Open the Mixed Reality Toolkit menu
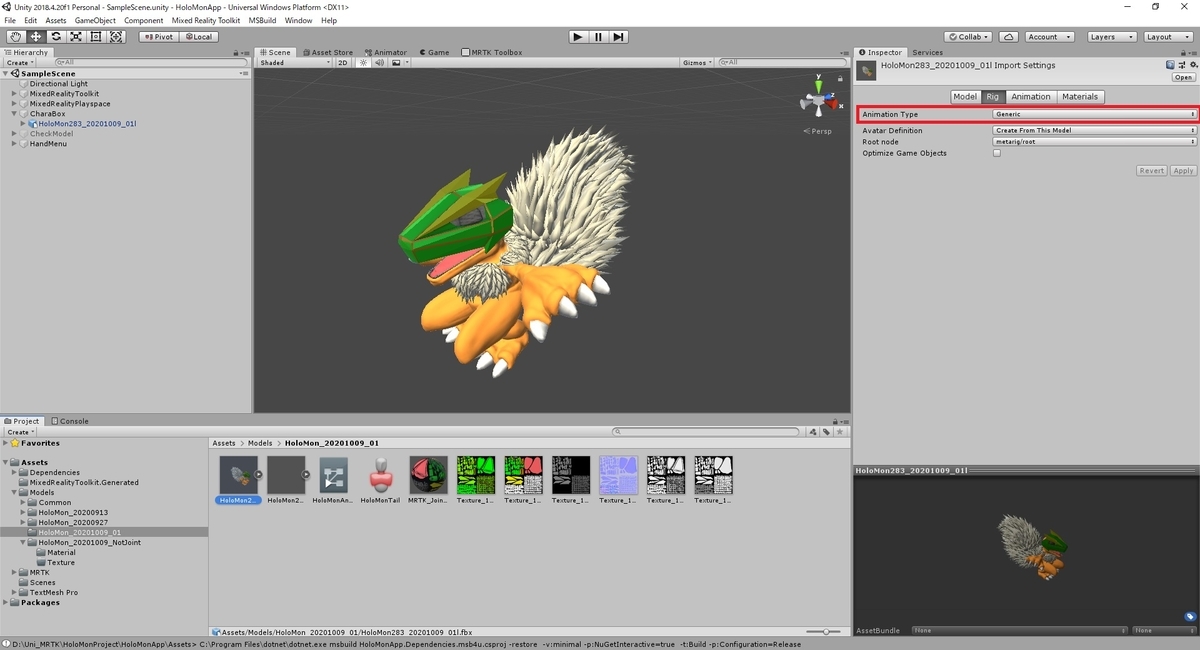Viewport: 1200px width, 650px height. pos(206,20)
